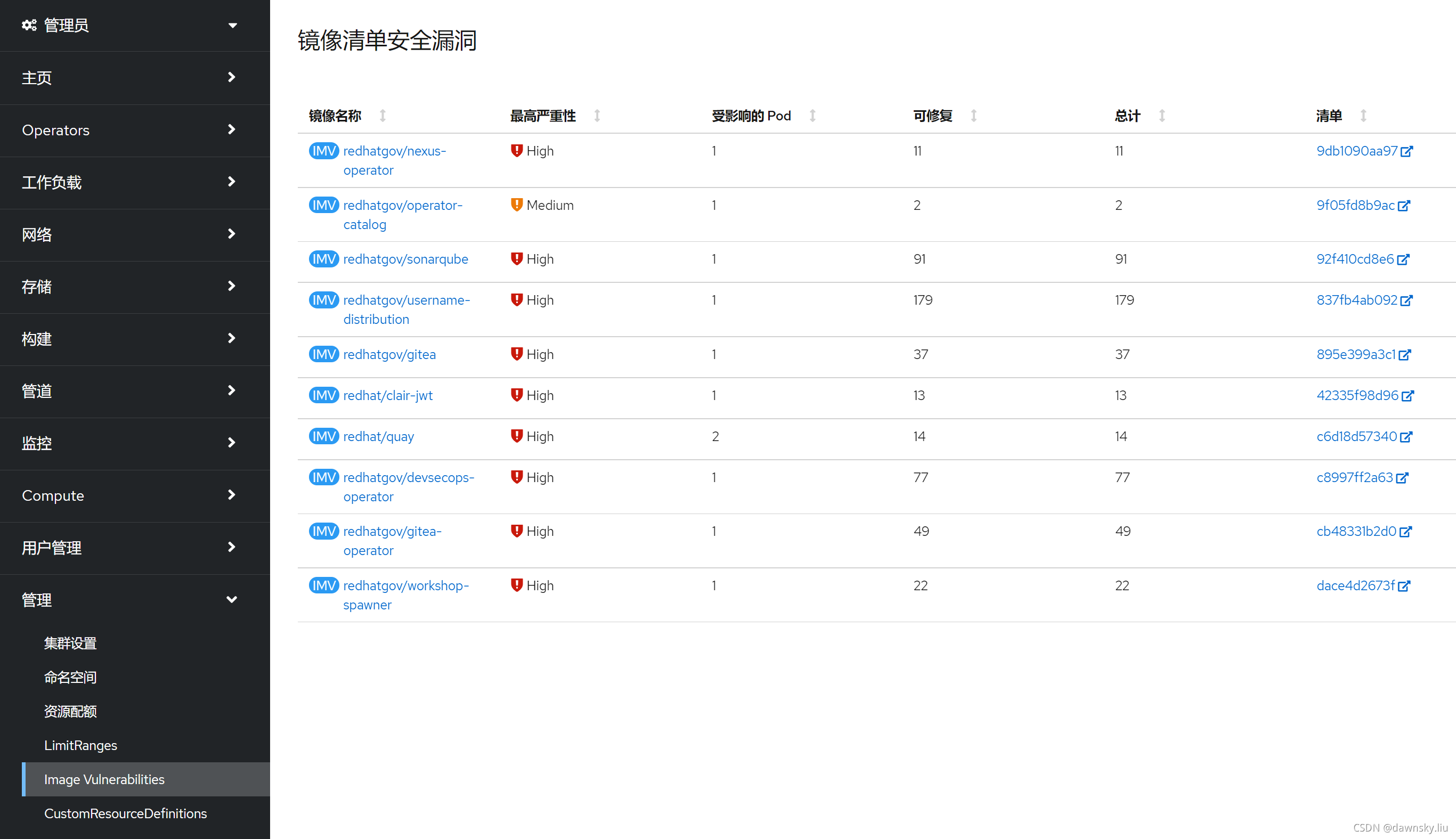1456x839 pixels.
Task: Open external manifest link cb48331b2d0
Action: [1364, 531]
